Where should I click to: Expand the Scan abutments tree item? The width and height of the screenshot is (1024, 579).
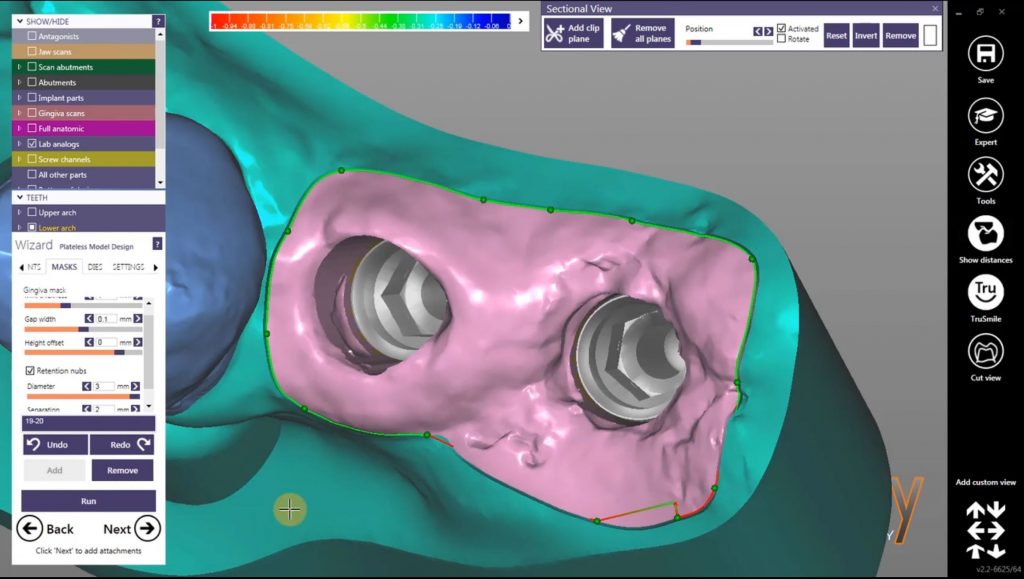(x=20, y=67)
